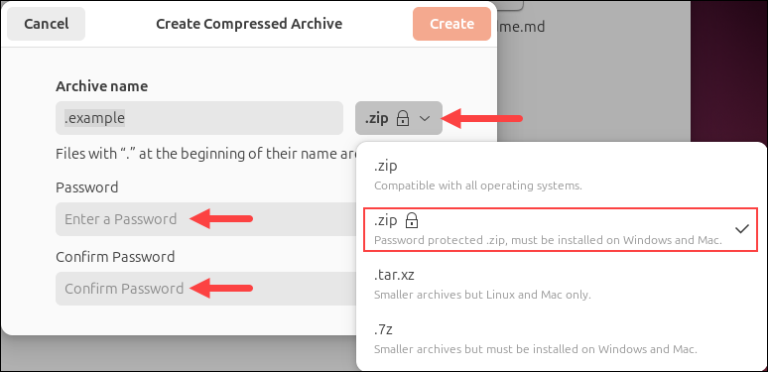Click the Create Compressed Archive title text
Image resolution: width=768 pixels, height=372 pixels.
click(x=249, y=24)
